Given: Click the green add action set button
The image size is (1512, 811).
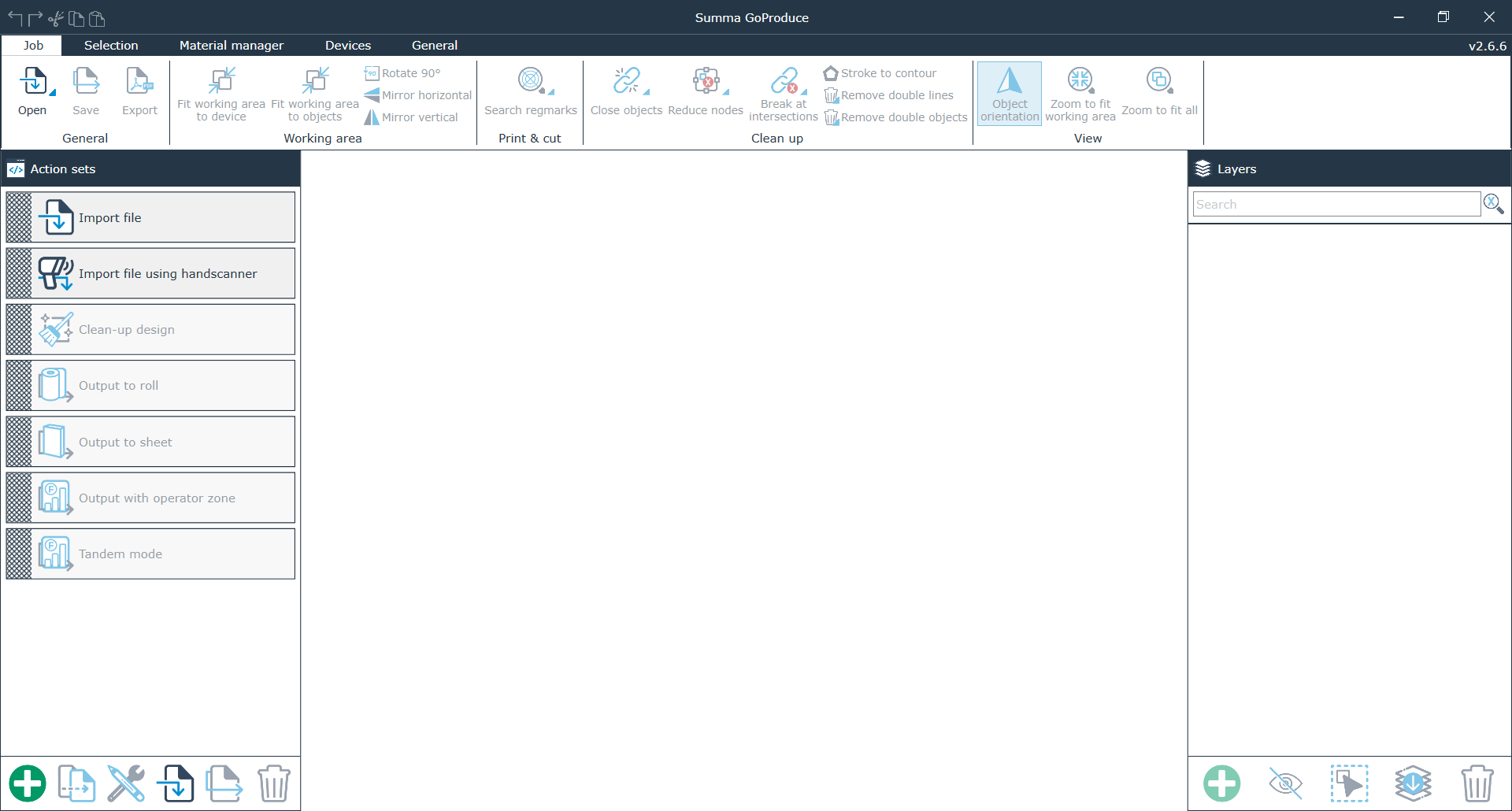Looking at the screenshot, I should tap(28, 783).
